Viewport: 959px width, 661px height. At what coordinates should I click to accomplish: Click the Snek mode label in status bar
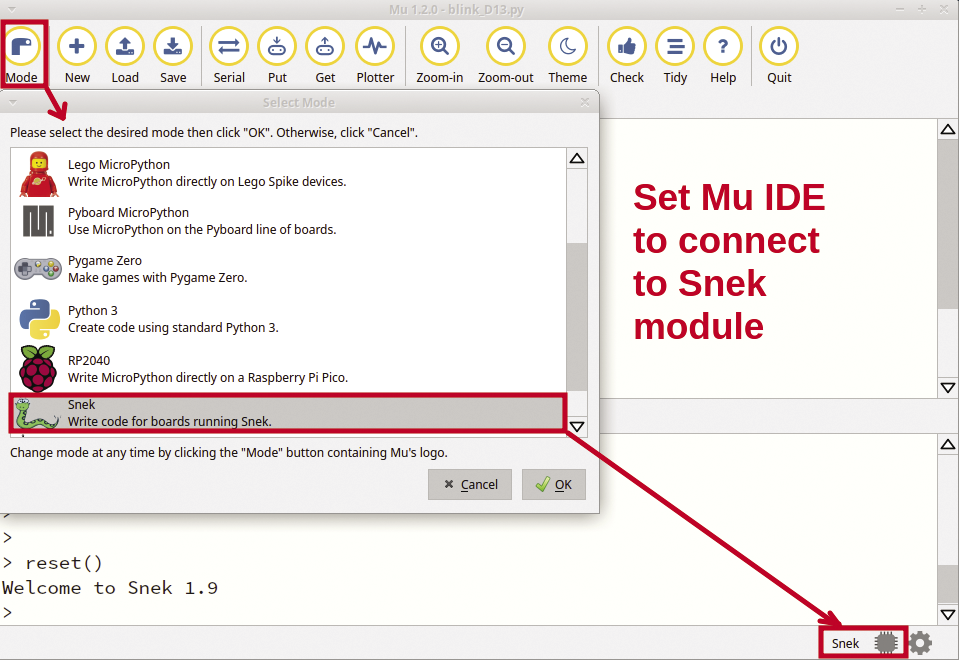coord(845,643)
